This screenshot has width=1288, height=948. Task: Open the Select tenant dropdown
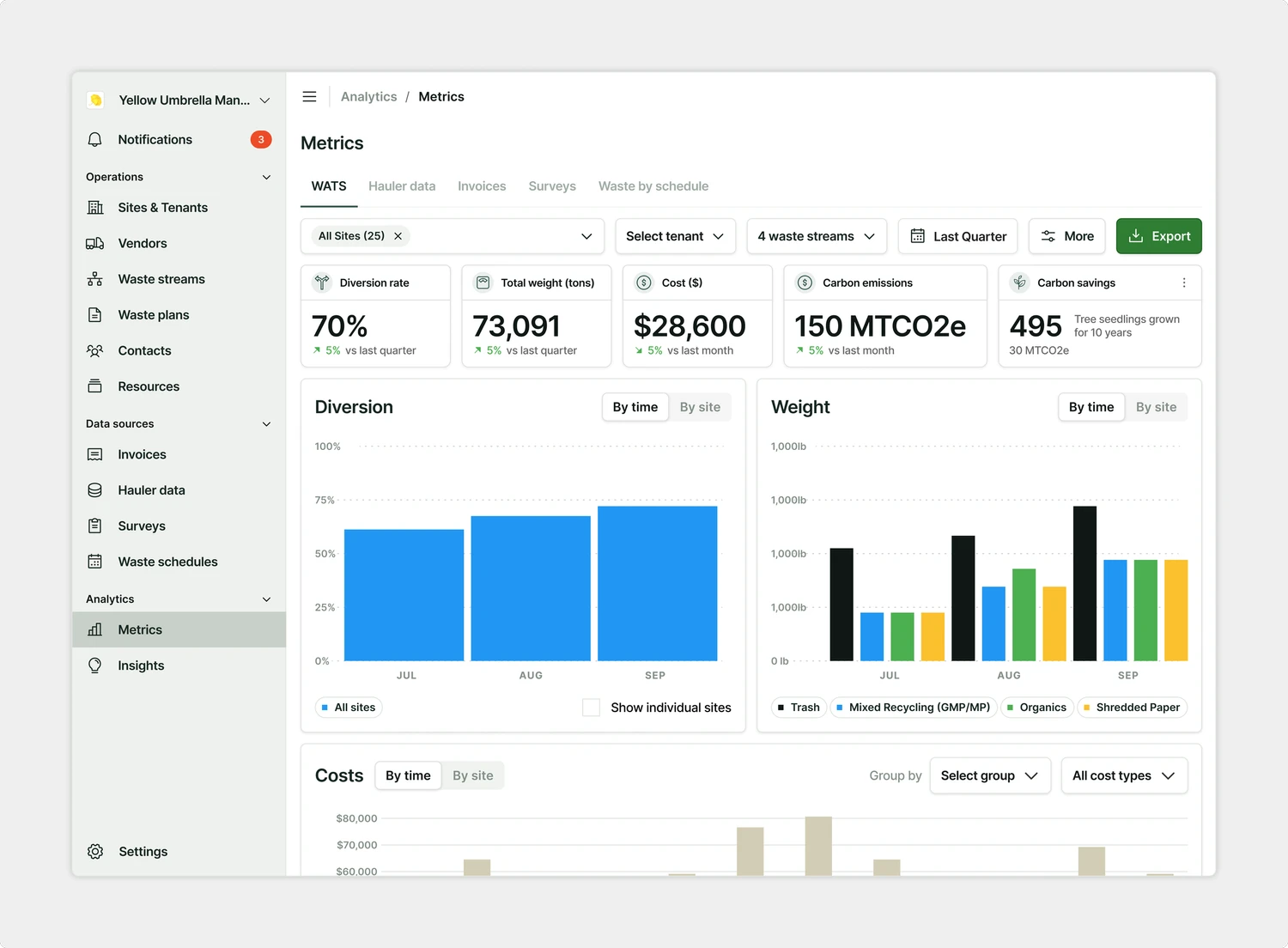(x=675, y=236)
